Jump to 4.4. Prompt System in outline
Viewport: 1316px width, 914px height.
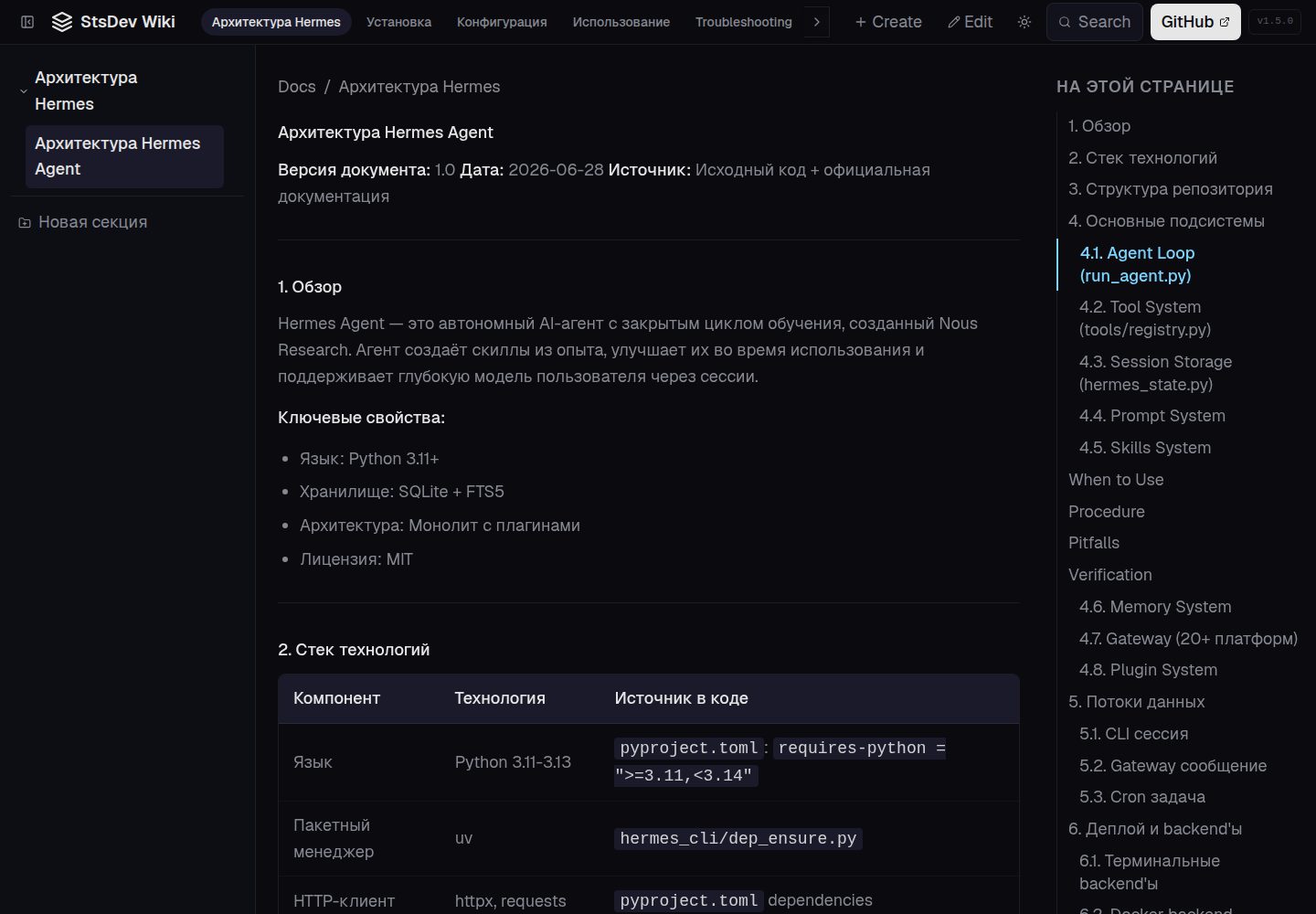point(1152,416)
